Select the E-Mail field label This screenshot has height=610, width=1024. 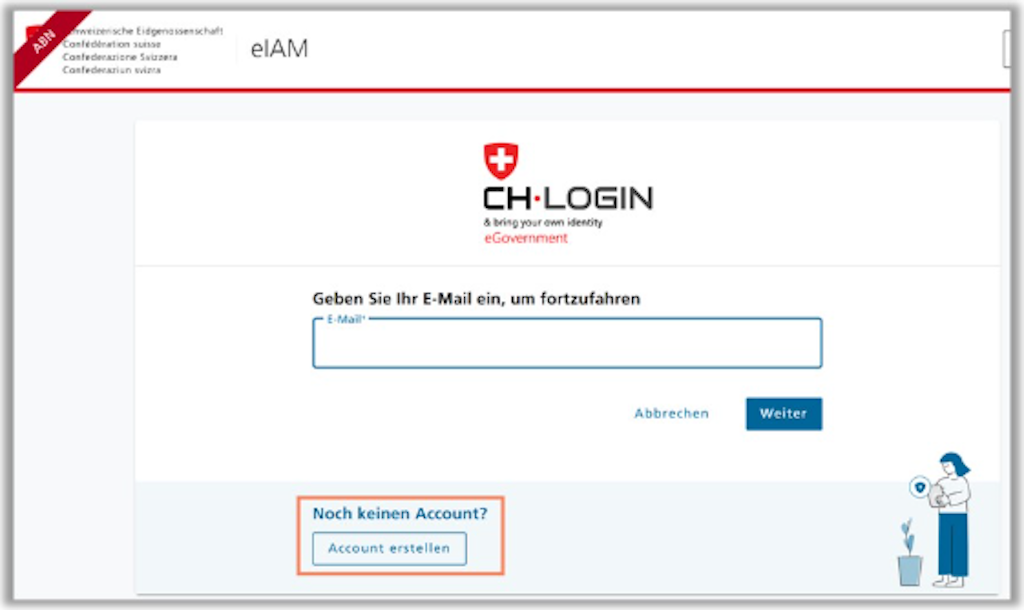(345, 319)
